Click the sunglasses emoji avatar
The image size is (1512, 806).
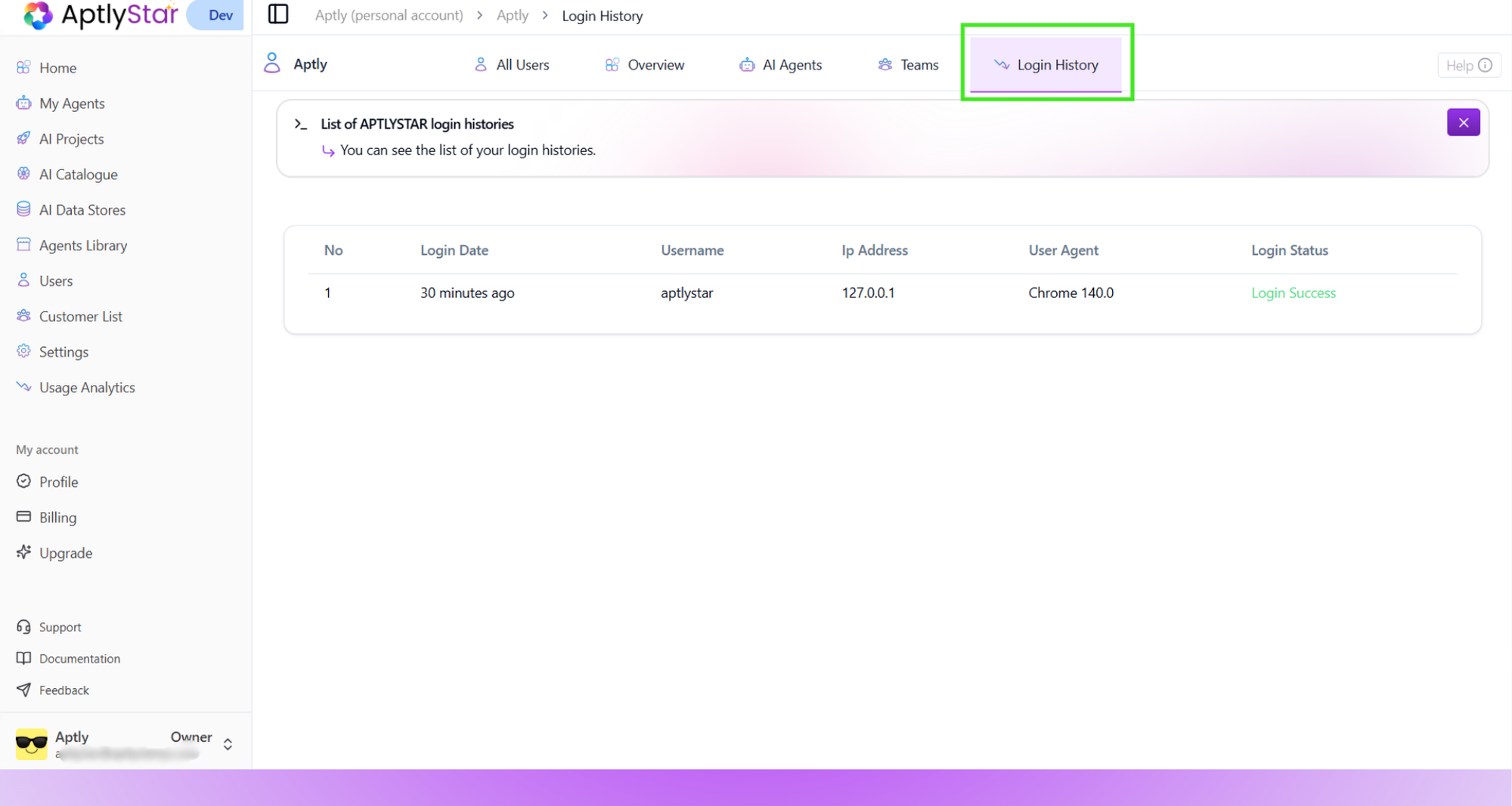coord(31,744)
